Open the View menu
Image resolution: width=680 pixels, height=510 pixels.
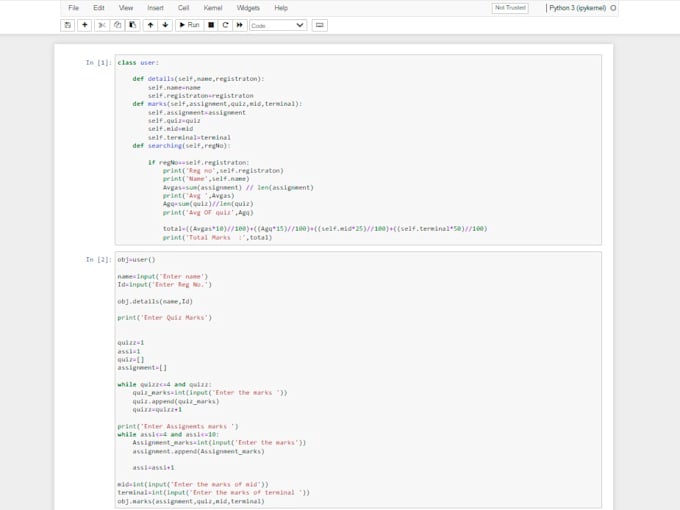click(126, 8)
